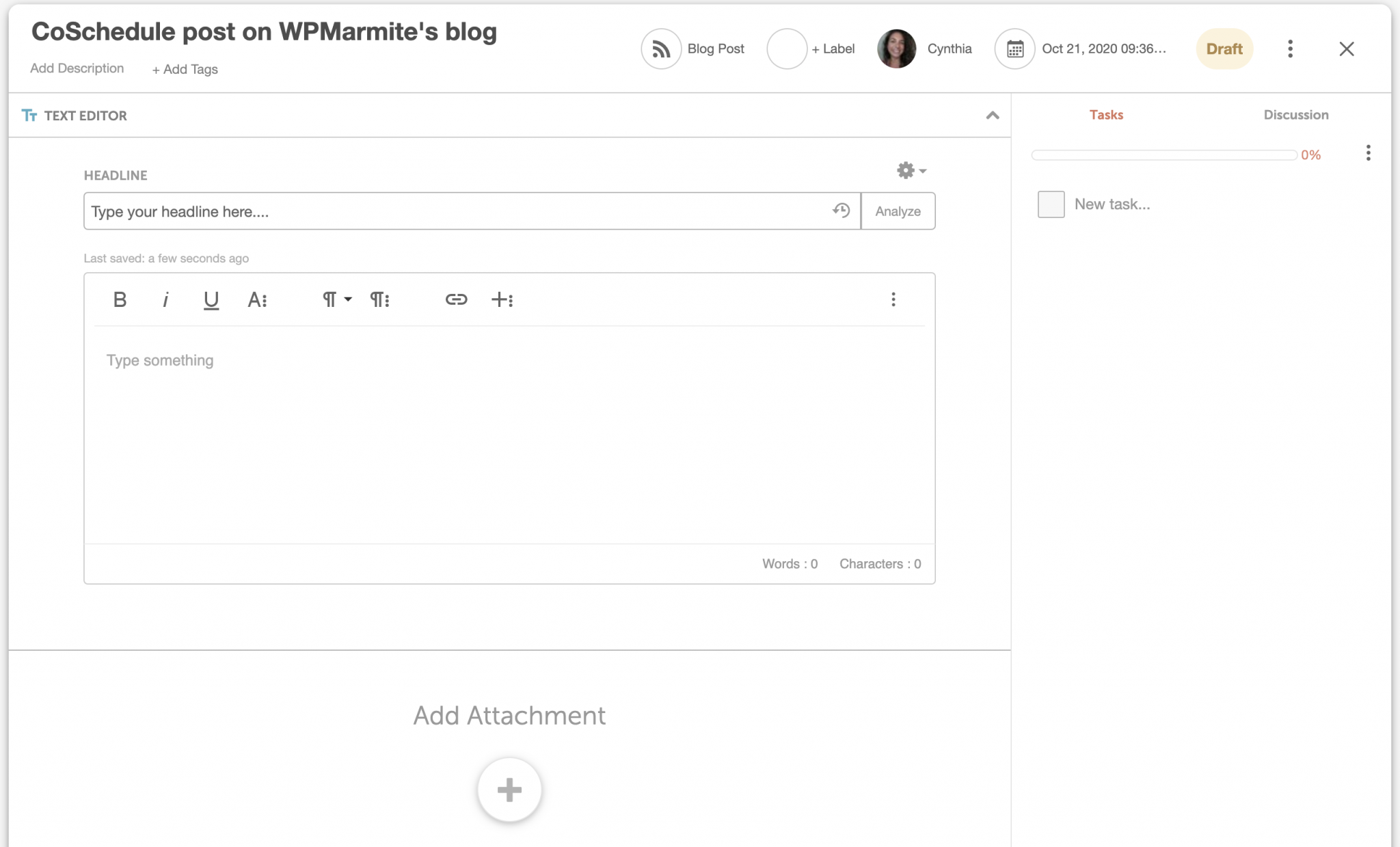Screen dimensions: 1400x847
Task: Open editor toolbar overflow three dots
Action: (x=893, y=299)
